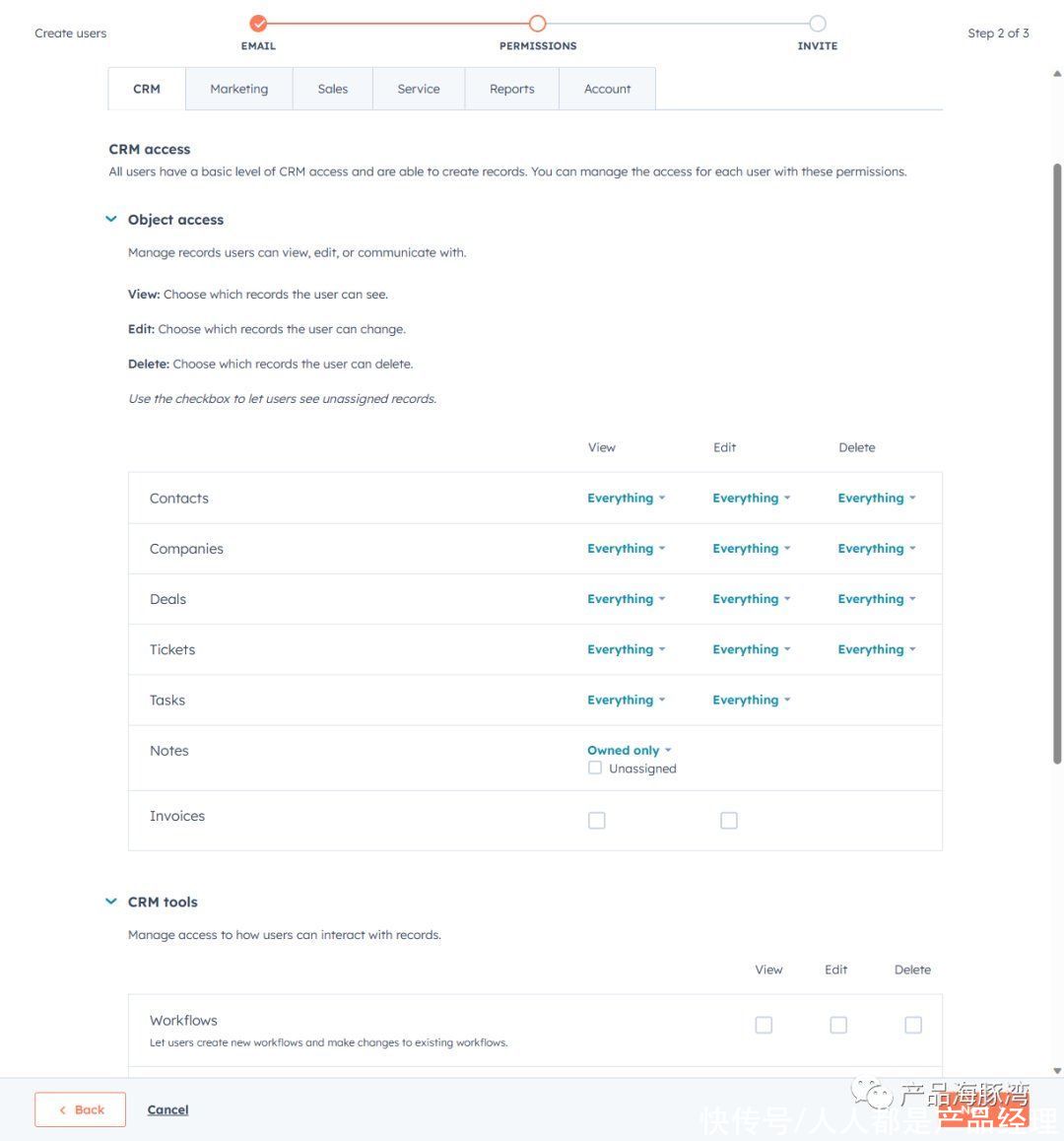Screen dimensions: 1064x1141
Task: Enable Invoices Edit checkbox
Action: tap(728, 820)
